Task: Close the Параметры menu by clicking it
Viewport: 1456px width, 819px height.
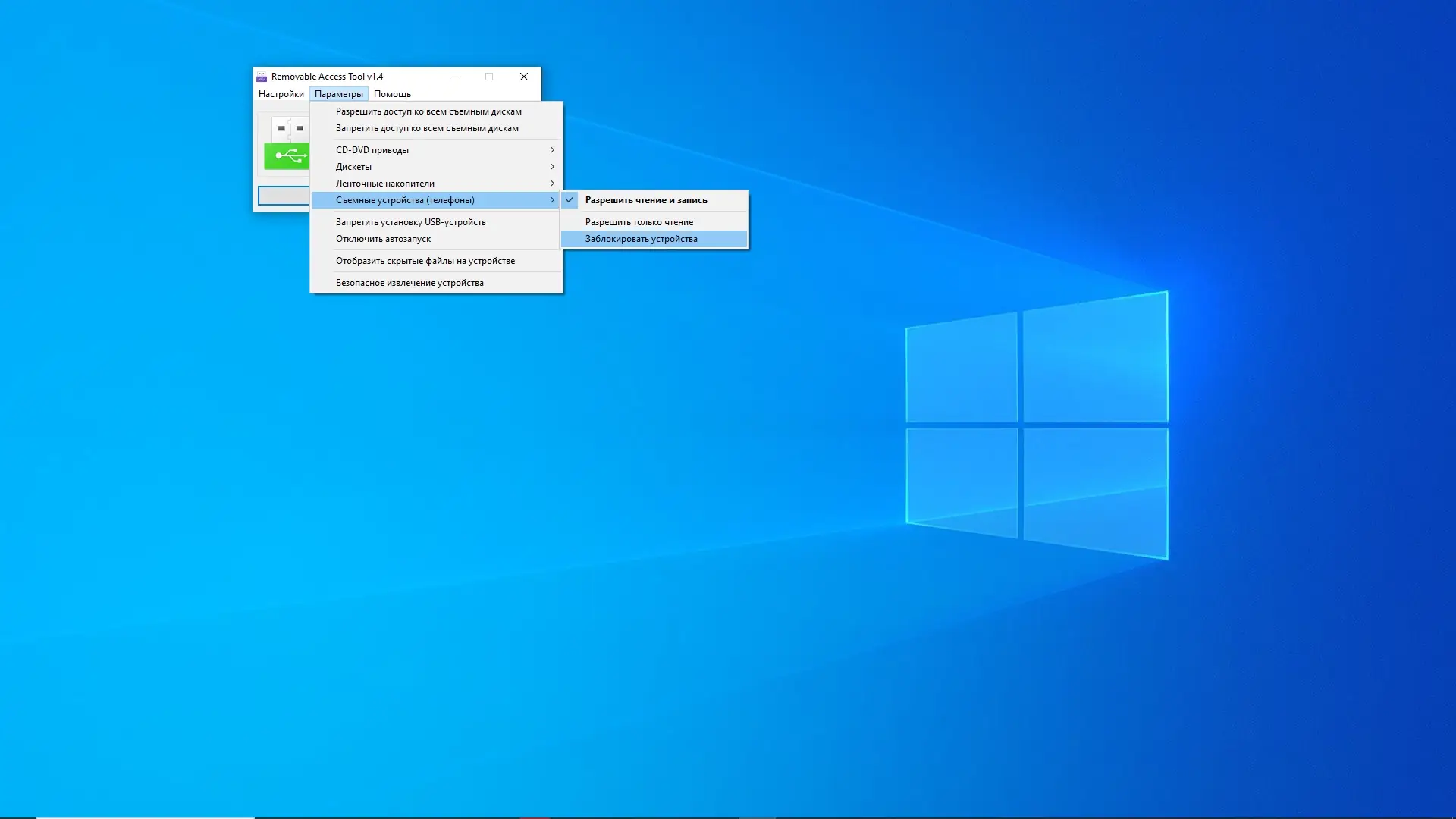Action: [x=338, y=94]
